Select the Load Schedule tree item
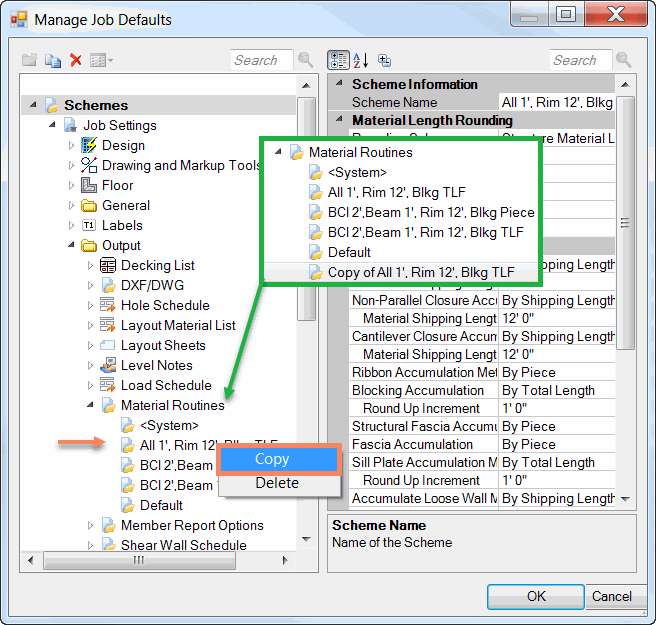 (x=166, y=385)
